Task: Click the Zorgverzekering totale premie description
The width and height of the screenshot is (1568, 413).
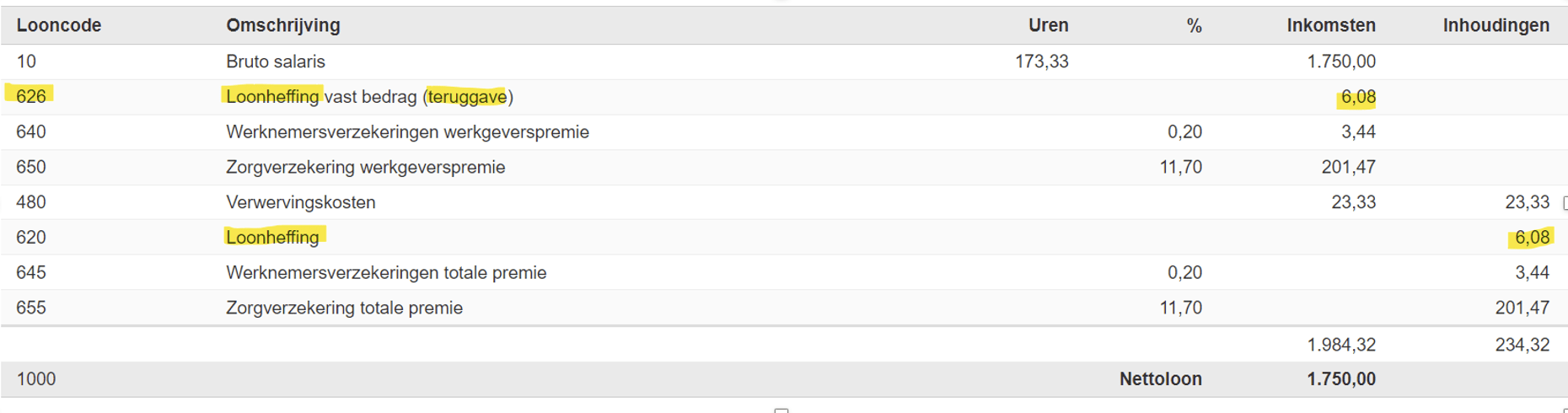Action: point(344,308)
